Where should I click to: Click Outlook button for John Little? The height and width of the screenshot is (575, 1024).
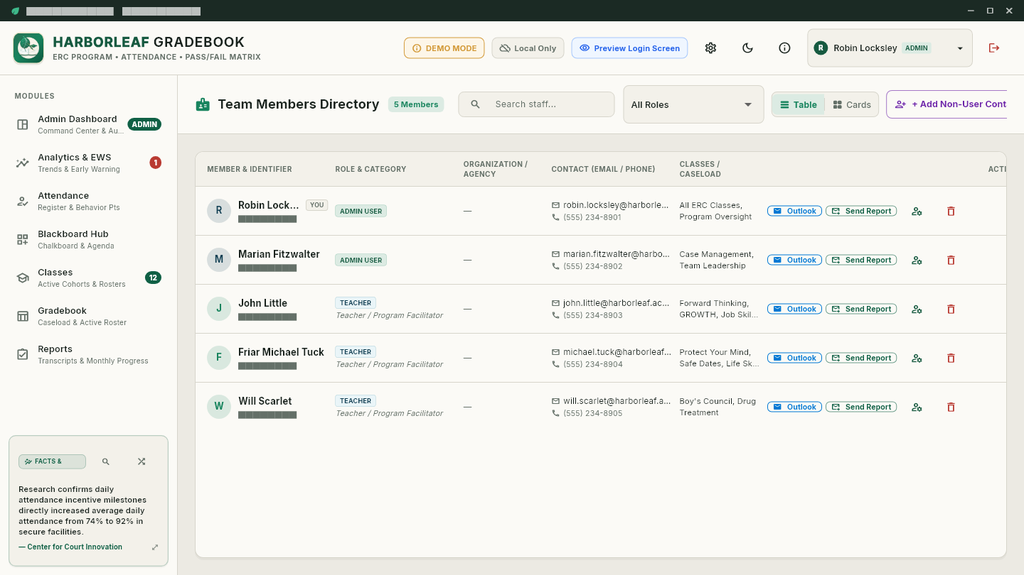pyautogui.click(x=794, y=309)
